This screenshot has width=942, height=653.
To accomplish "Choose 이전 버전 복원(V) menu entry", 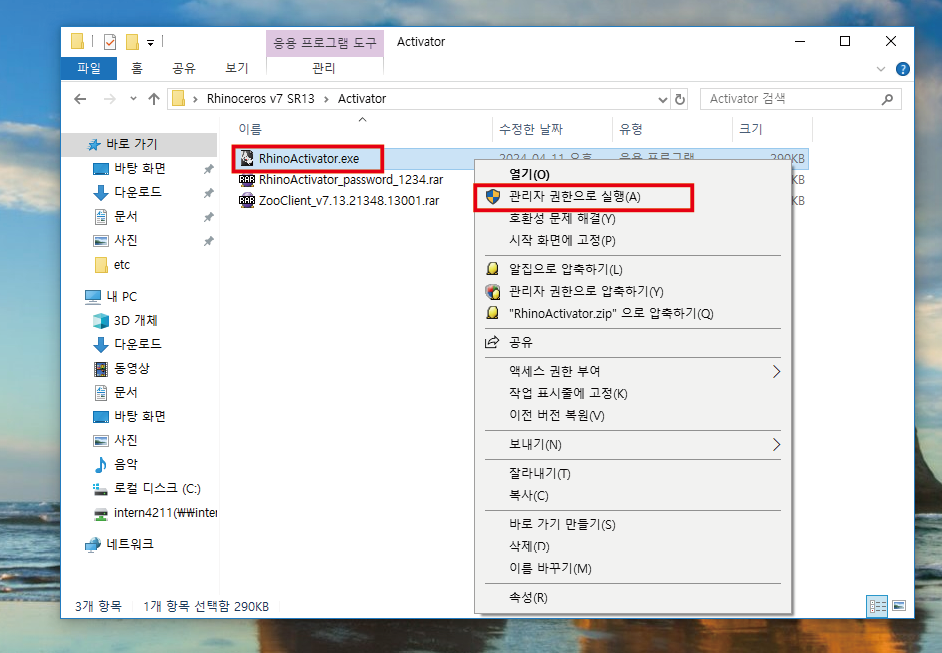I will tap(633, 415).
